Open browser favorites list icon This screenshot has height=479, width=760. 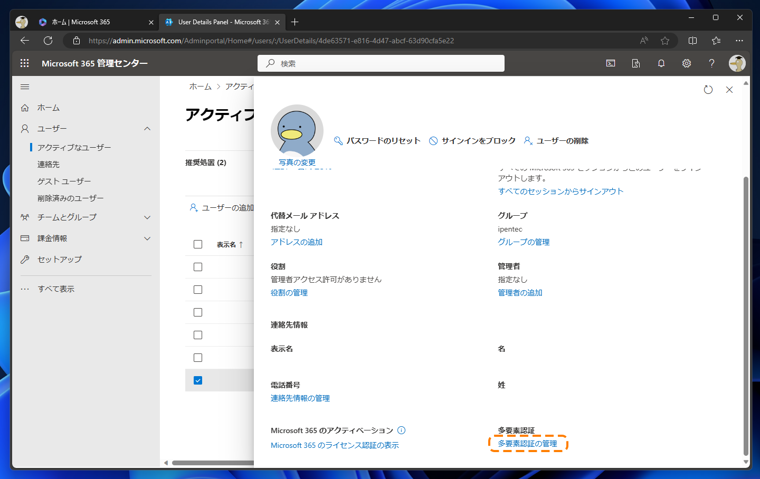pos(716,41)
